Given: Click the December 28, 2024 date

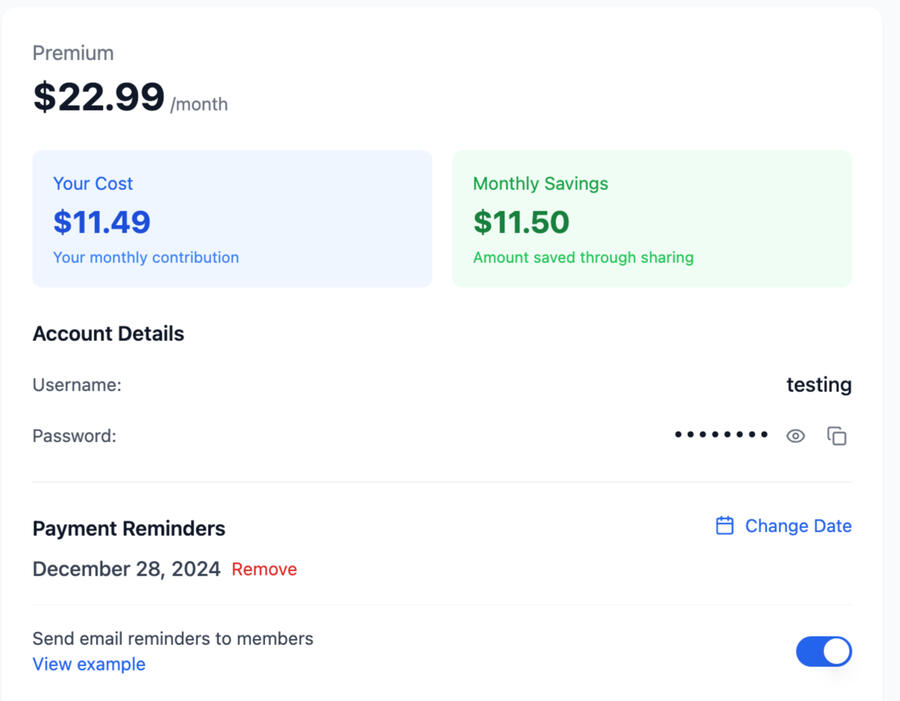Looking at the screenshot, I should point(126,569).
